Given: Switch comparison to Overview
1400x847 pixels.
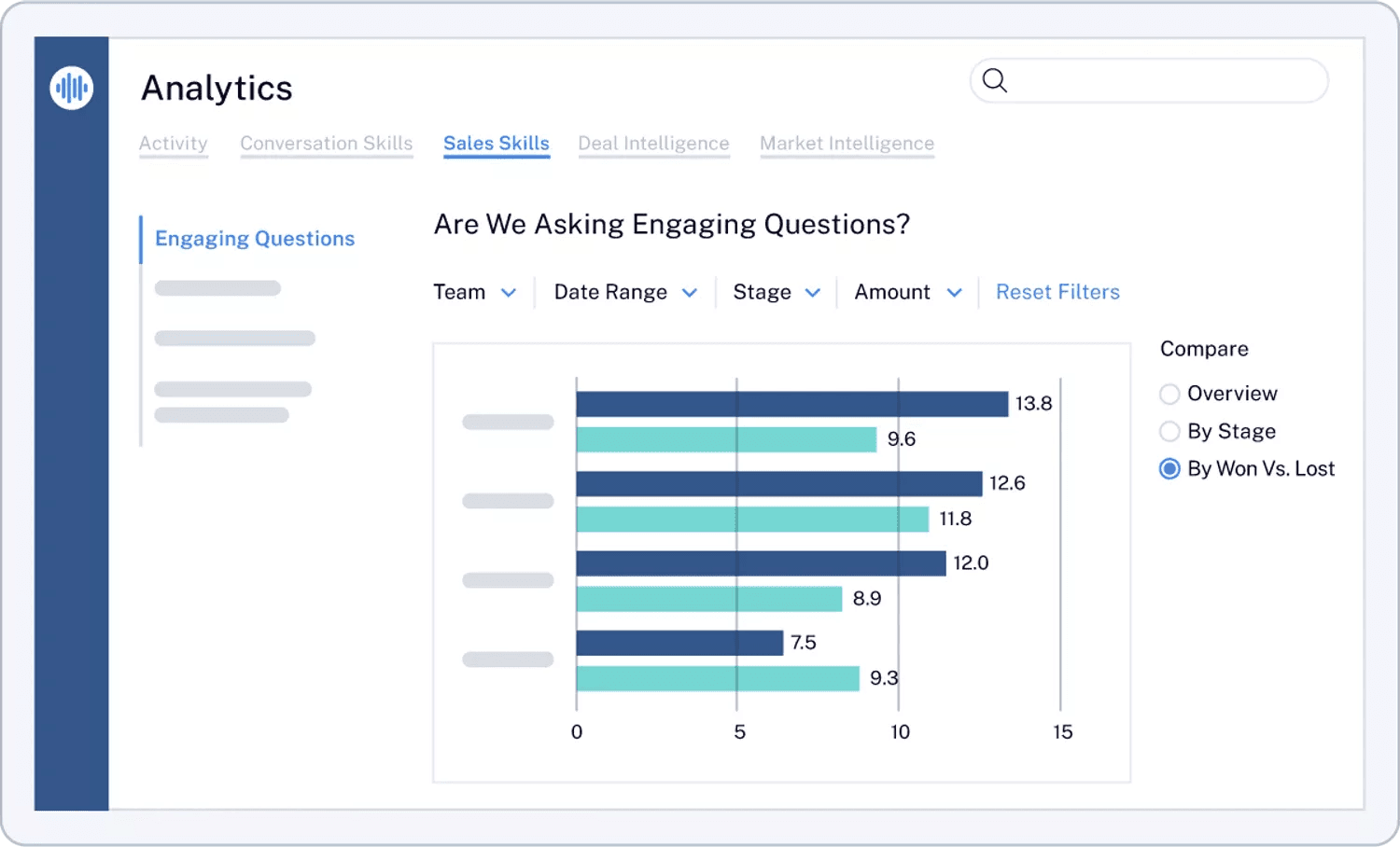Looking at the screenshot, I should pyautogui.click(x=1169, y=394).
